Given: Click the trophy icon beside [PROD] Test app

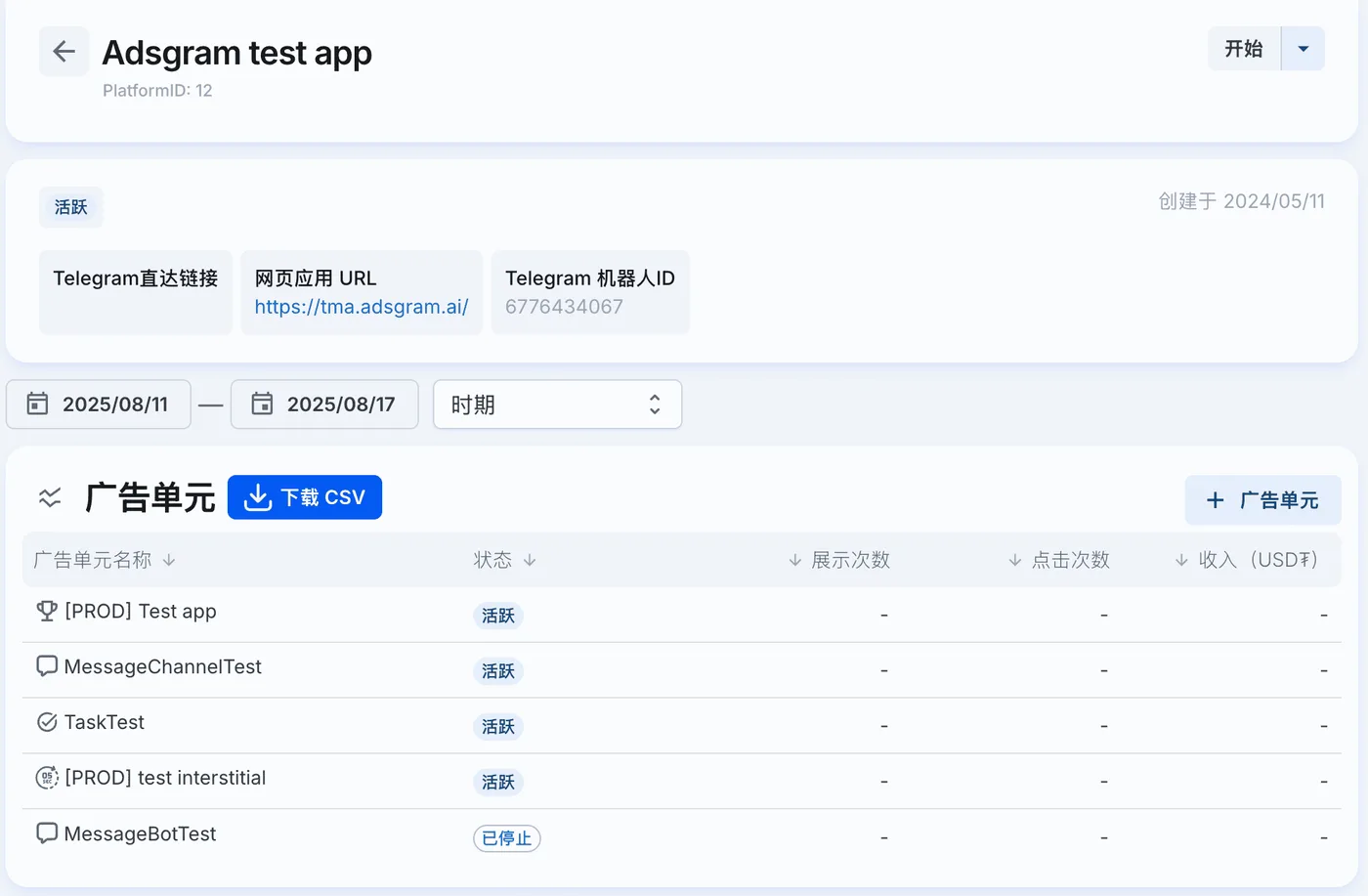Looking at the screenshot, I should [x=47, y=612].
